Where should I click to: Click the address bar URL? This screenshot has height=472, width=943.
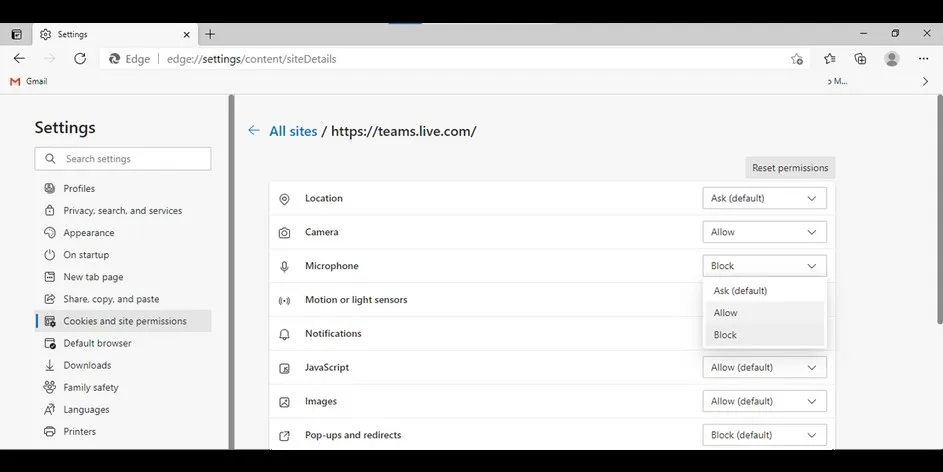(251, 59)
